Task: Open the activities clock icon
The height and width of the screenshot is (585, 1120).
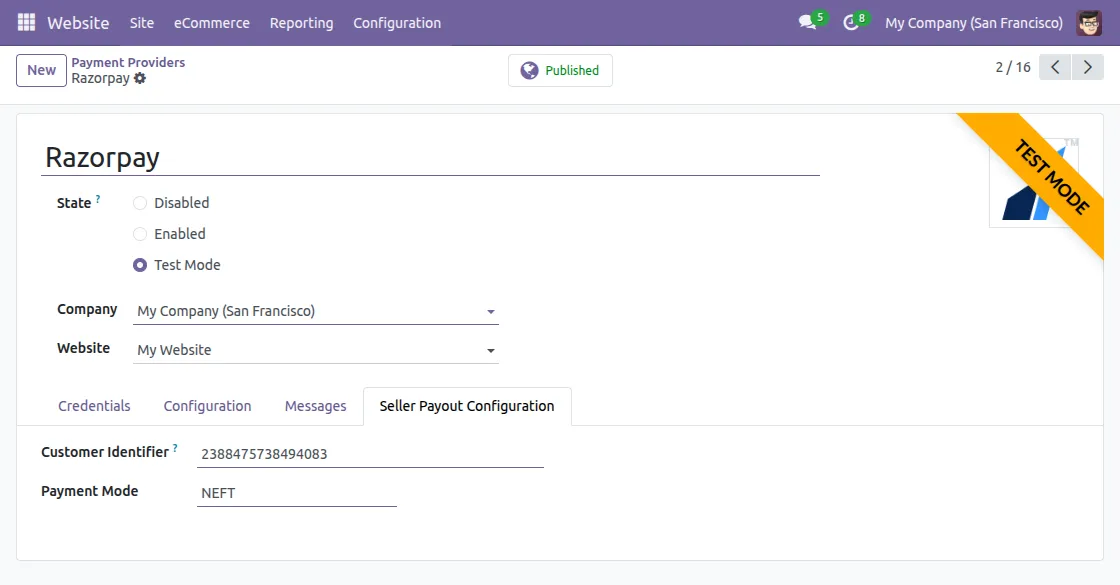Action: [x=851, y=22]
